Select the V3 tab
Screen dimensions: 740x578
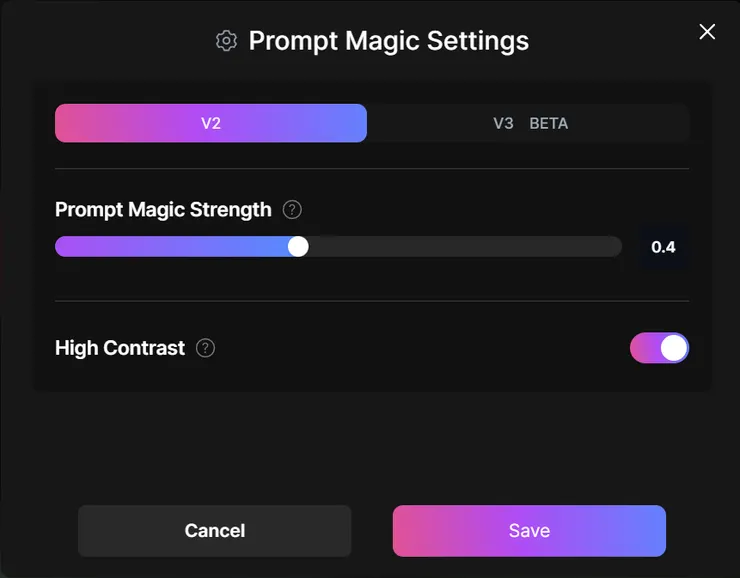pos(503,123)
